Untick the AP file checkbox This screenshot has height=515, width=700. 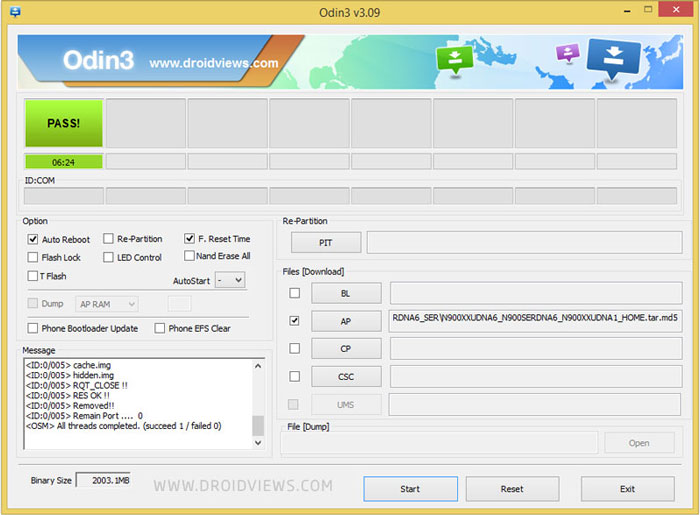295,321
